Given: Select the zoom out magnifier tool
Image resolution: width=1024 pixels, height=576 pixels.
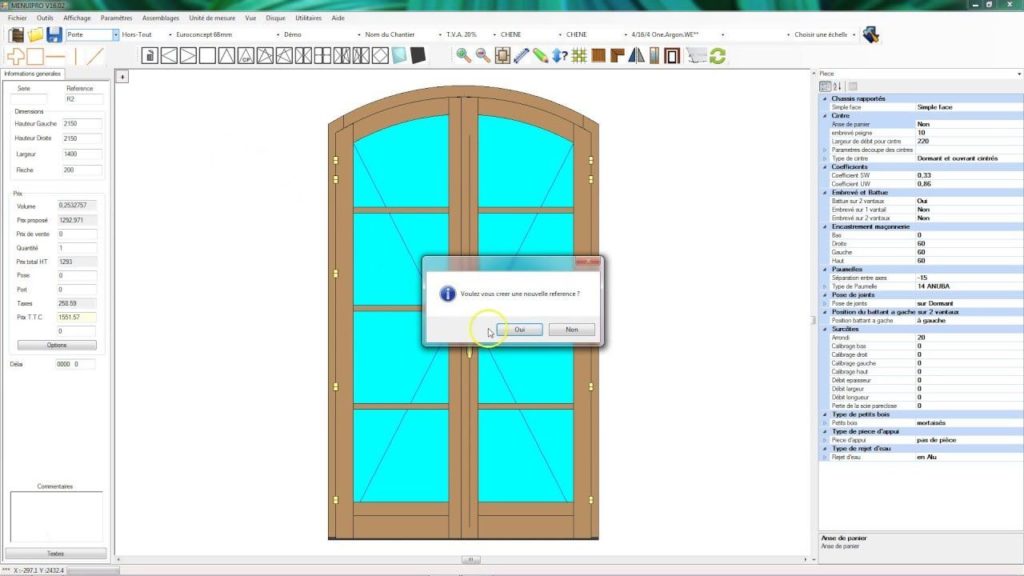Looking at the screenshot, I should (x=481, y=55).
